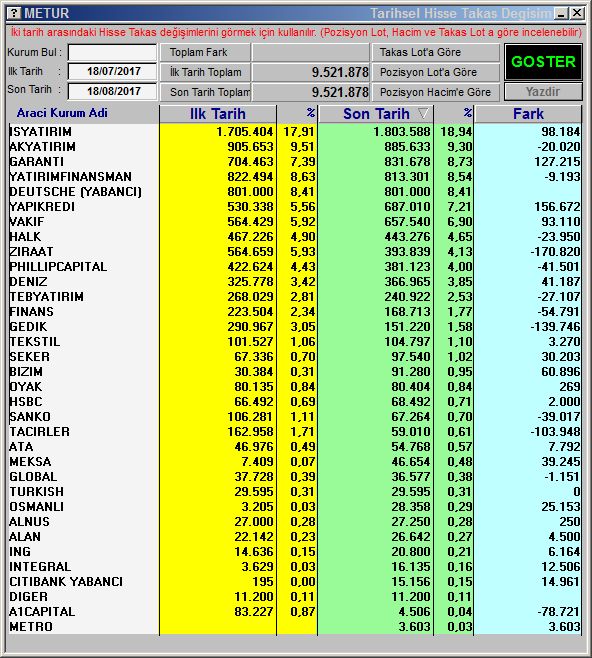Click the Son Tarih Toplam button
This screenshot has height=658, width=592.
tap(205, 92)
